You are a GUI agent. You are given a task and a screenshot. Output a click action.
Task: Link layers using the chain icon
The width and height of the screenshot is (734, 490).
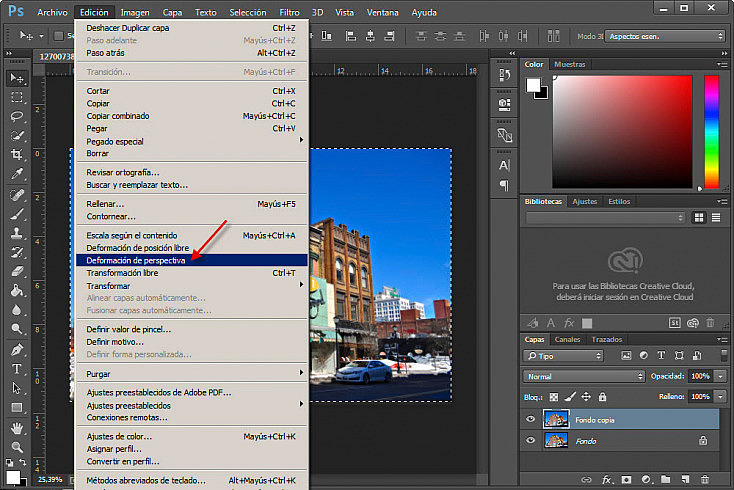tap(586, 479)
